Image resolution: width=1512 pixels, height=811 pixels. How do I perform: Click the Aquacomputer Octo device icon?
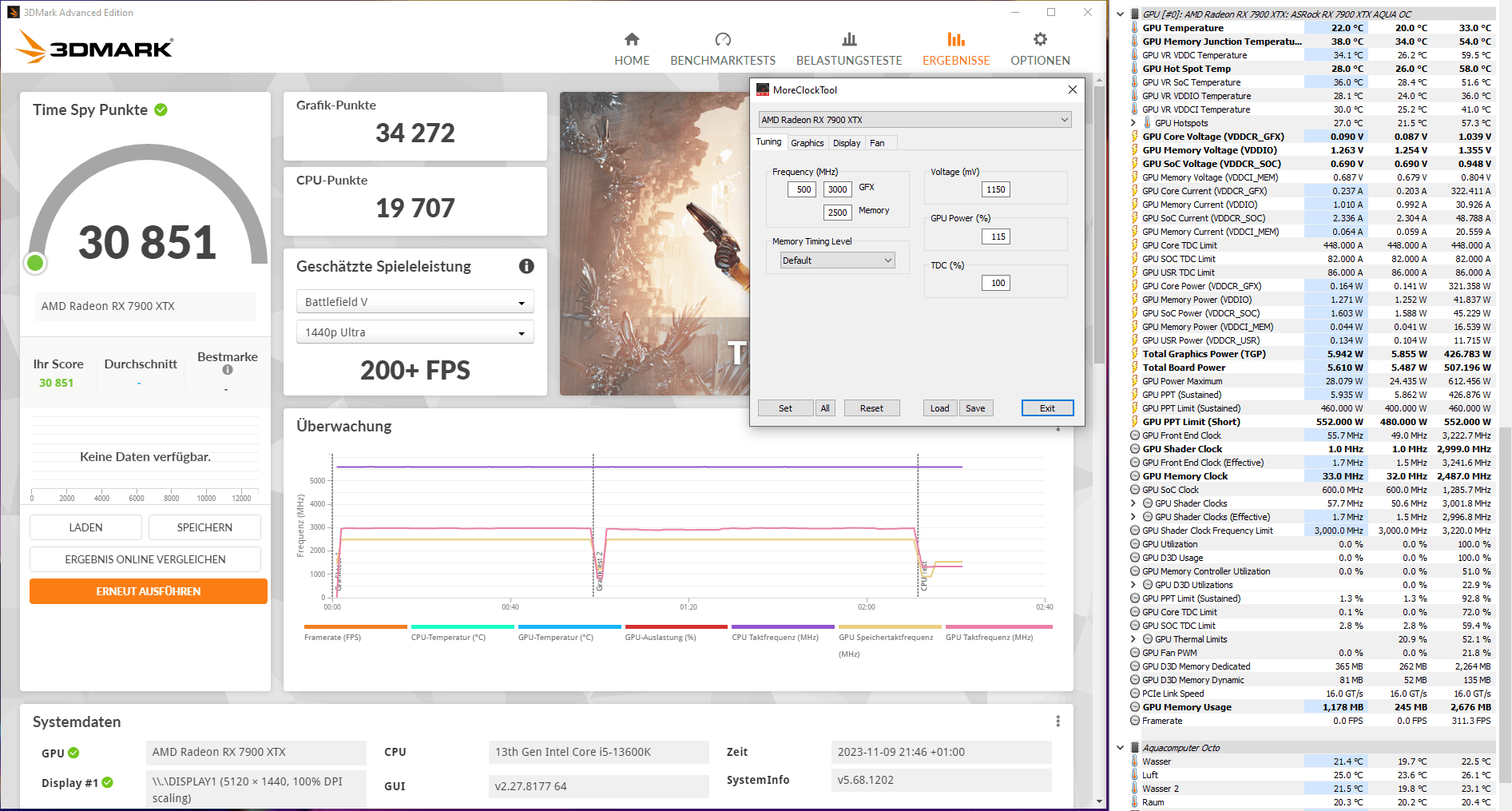1134,748
